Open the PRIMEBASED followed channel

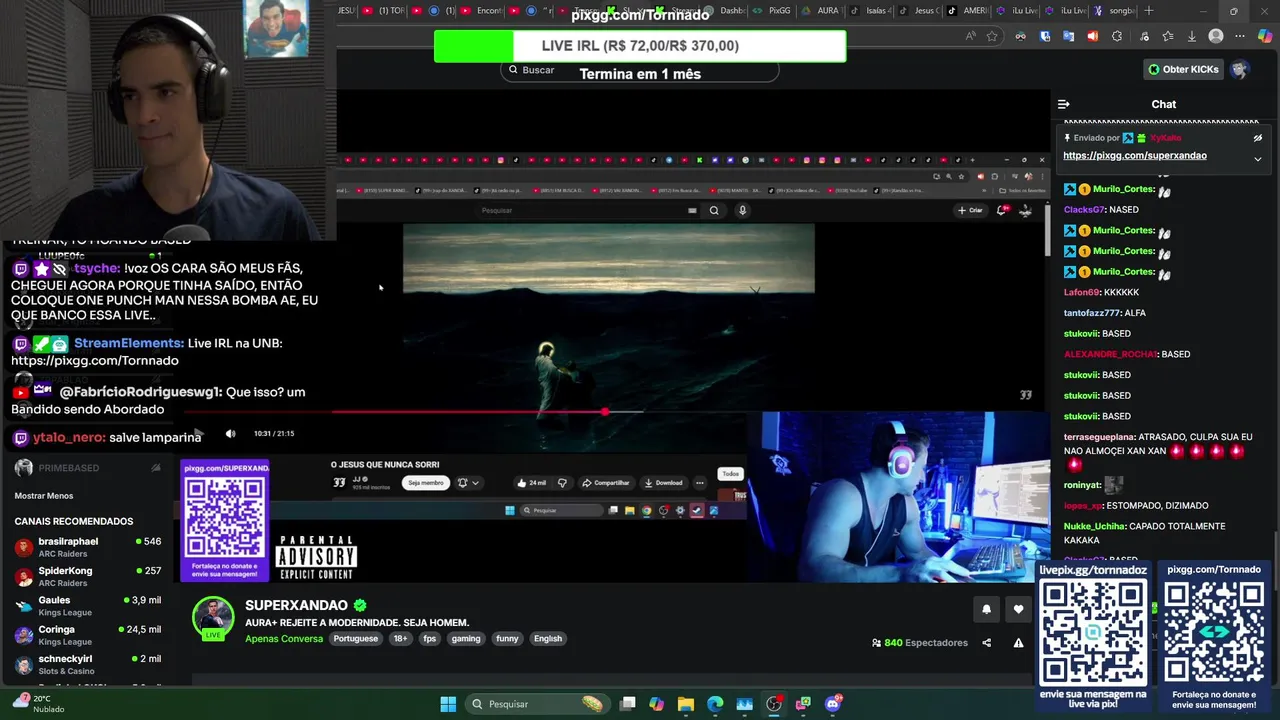pyautogui.click(x=87, y=468)
